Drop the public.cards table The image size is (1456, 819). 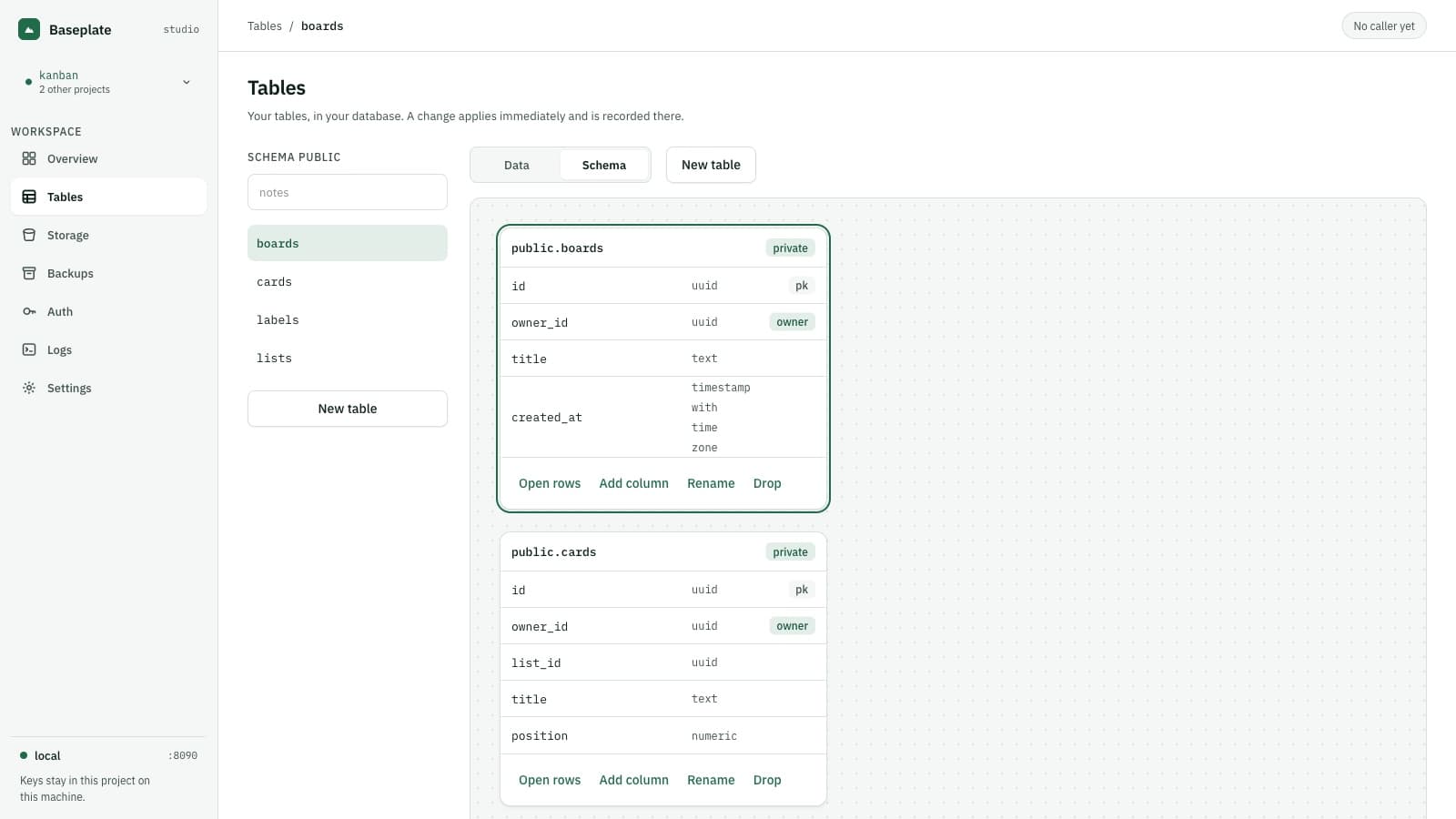[x=767, y=780]
